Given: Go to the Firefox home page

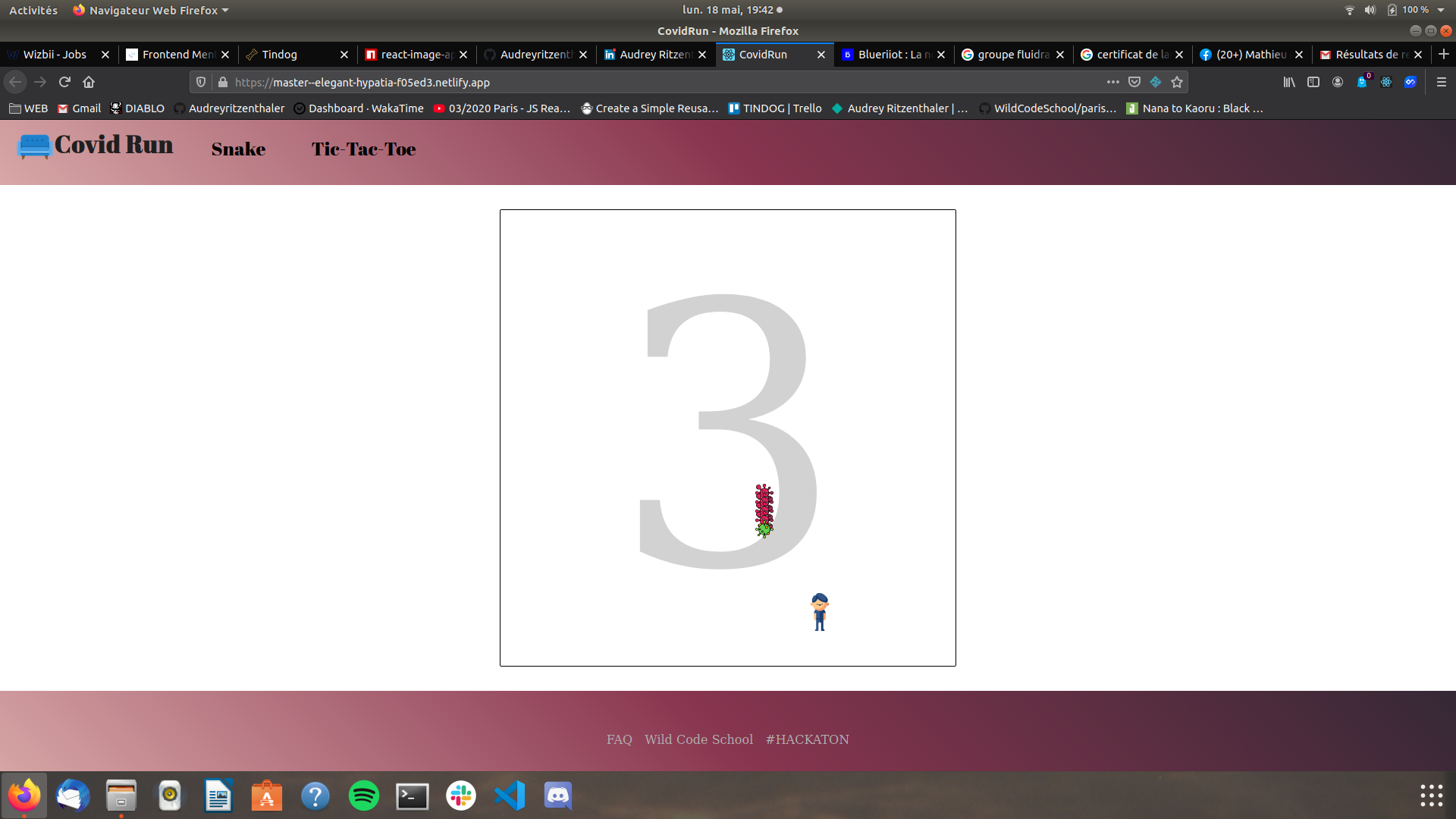Looking at the screenshot, I should 89,82.
